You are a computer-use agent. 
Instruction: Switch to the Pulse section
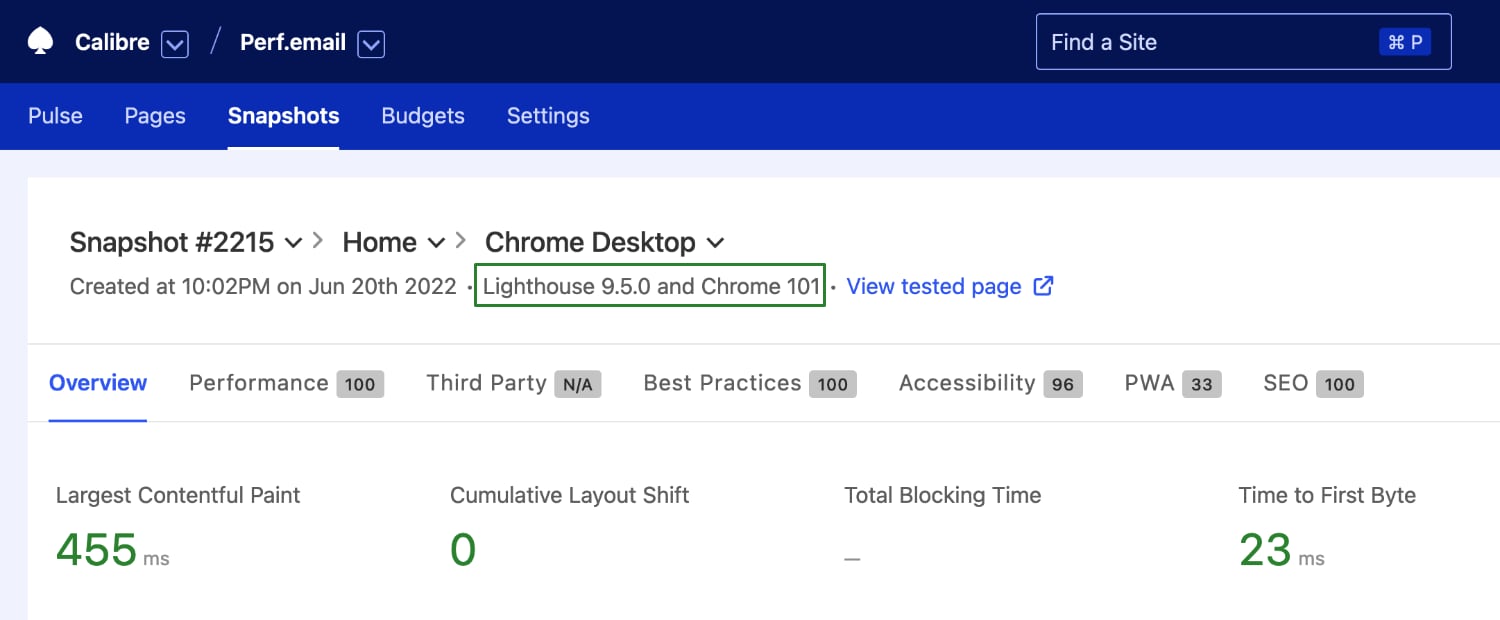54,116
